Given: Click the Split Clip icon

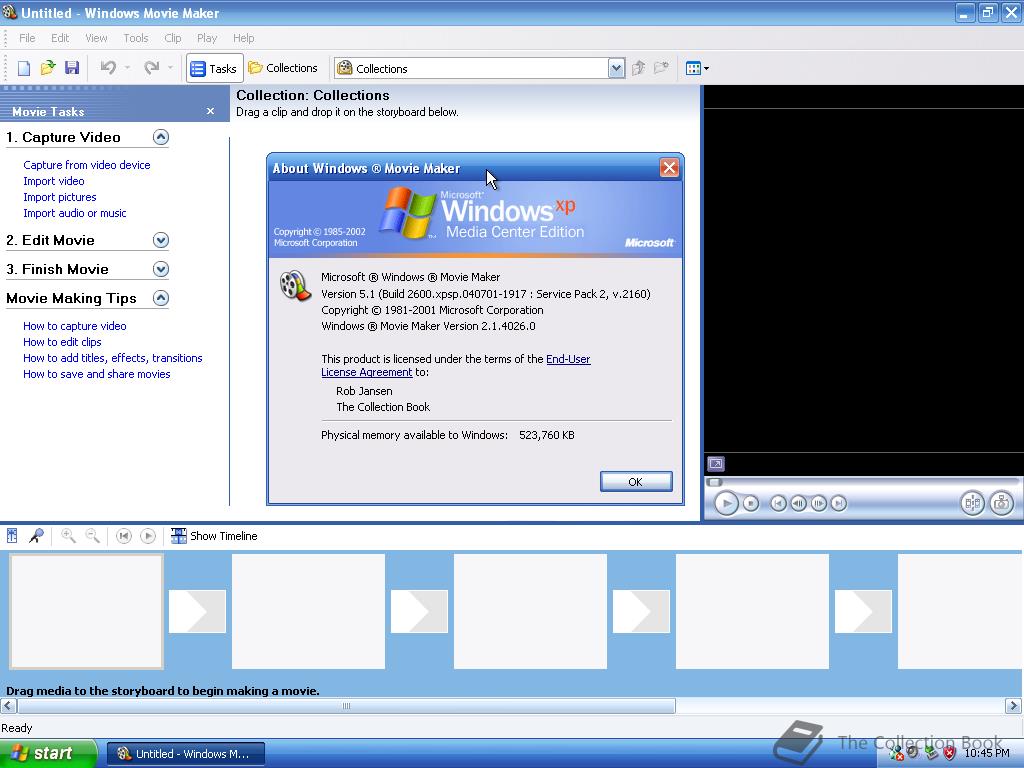Looking at the screenshot, I should [x=972, y=504].
